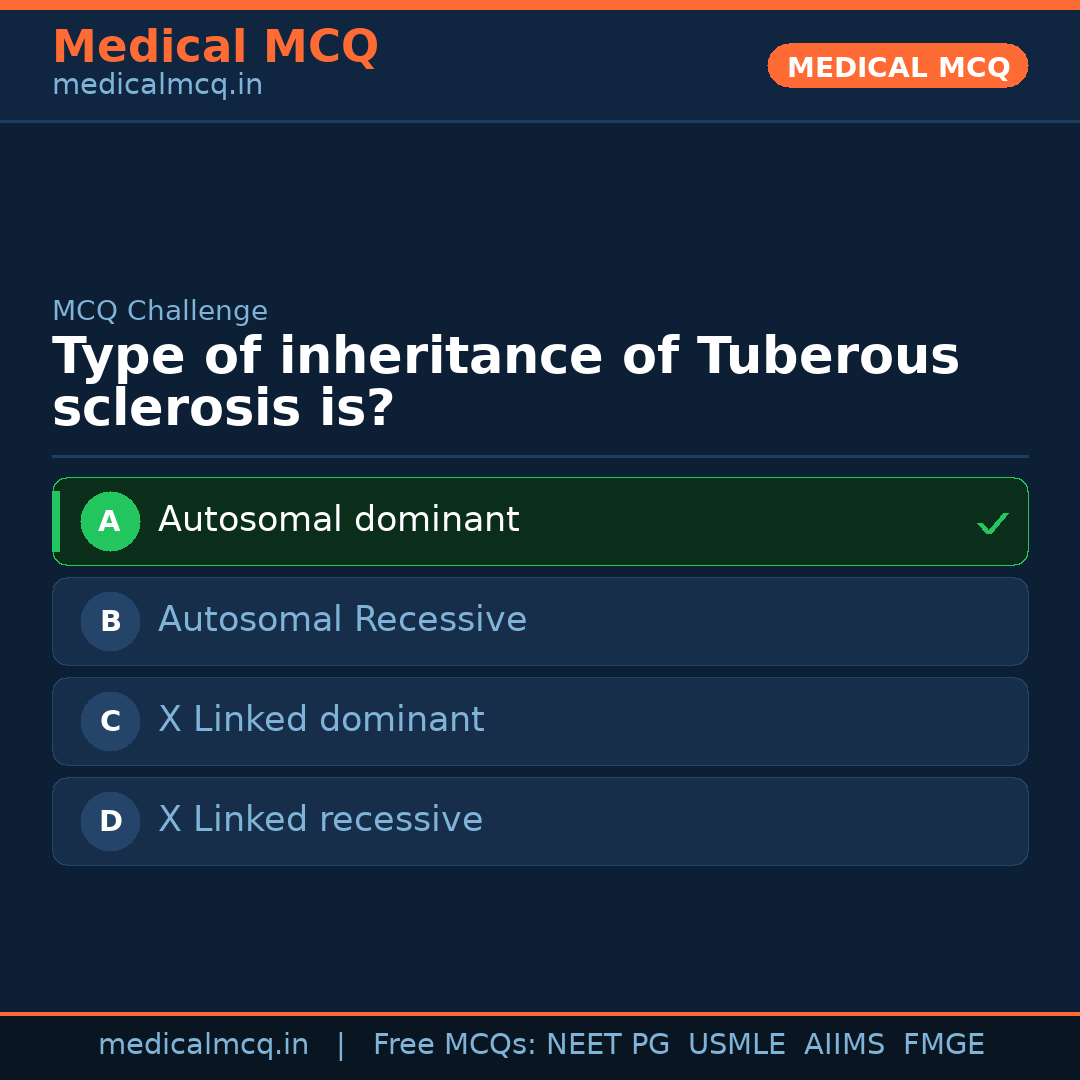Viewport: 1080px width, 1080px height.
Task: Click the Tuberous sclerosis question text
Action: point(505,383)
